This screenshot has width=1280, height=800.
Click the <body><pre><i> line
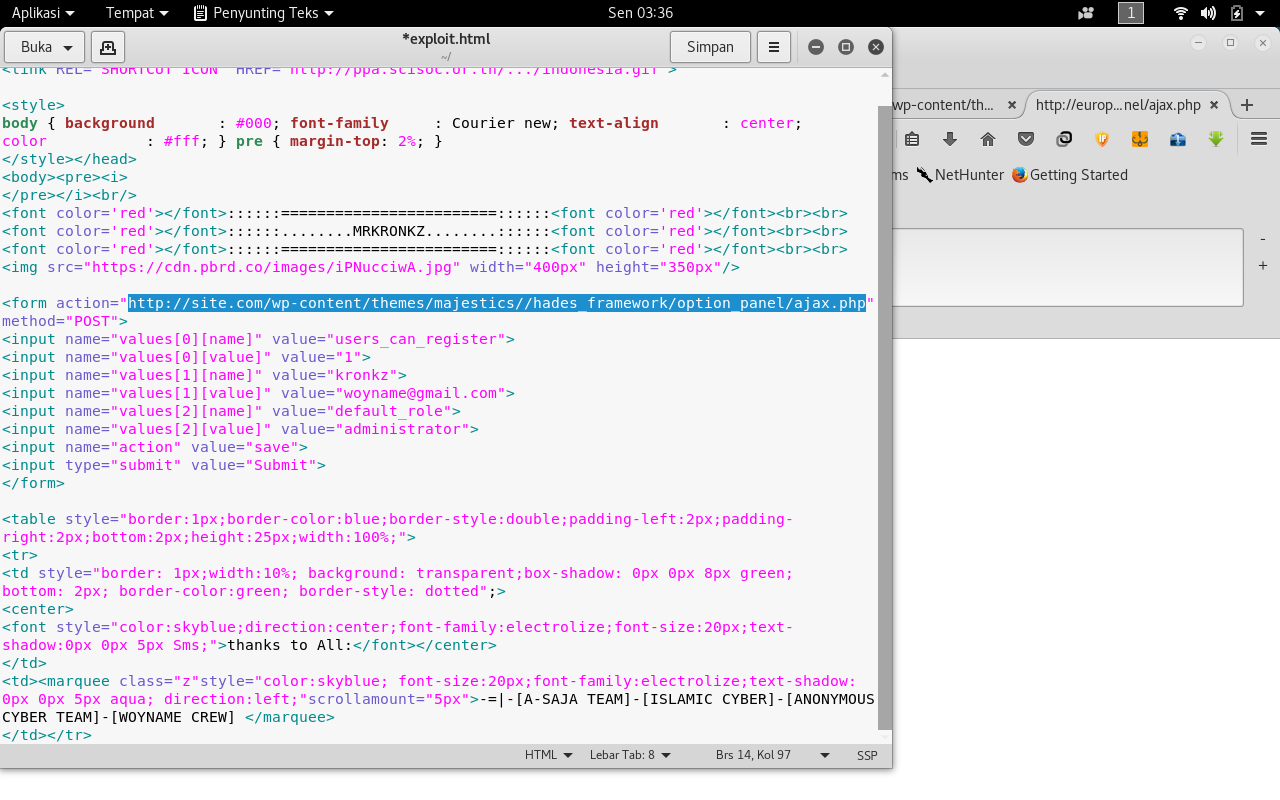65,177
